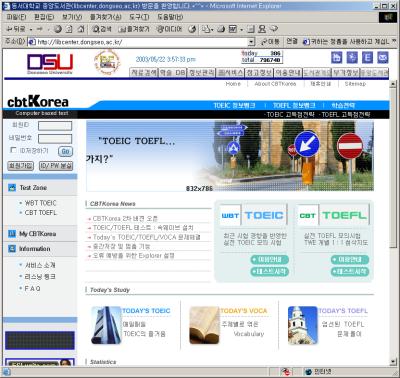Click the blue E icon in header

pos(367,58)
